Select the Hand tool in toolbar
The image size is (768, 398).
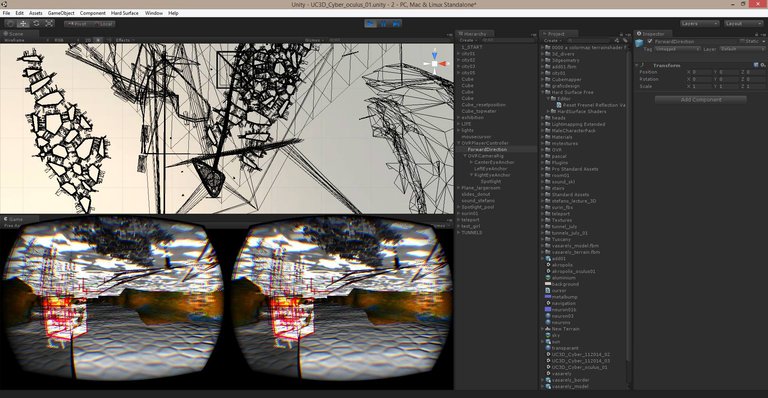click(x=10, y=23)
